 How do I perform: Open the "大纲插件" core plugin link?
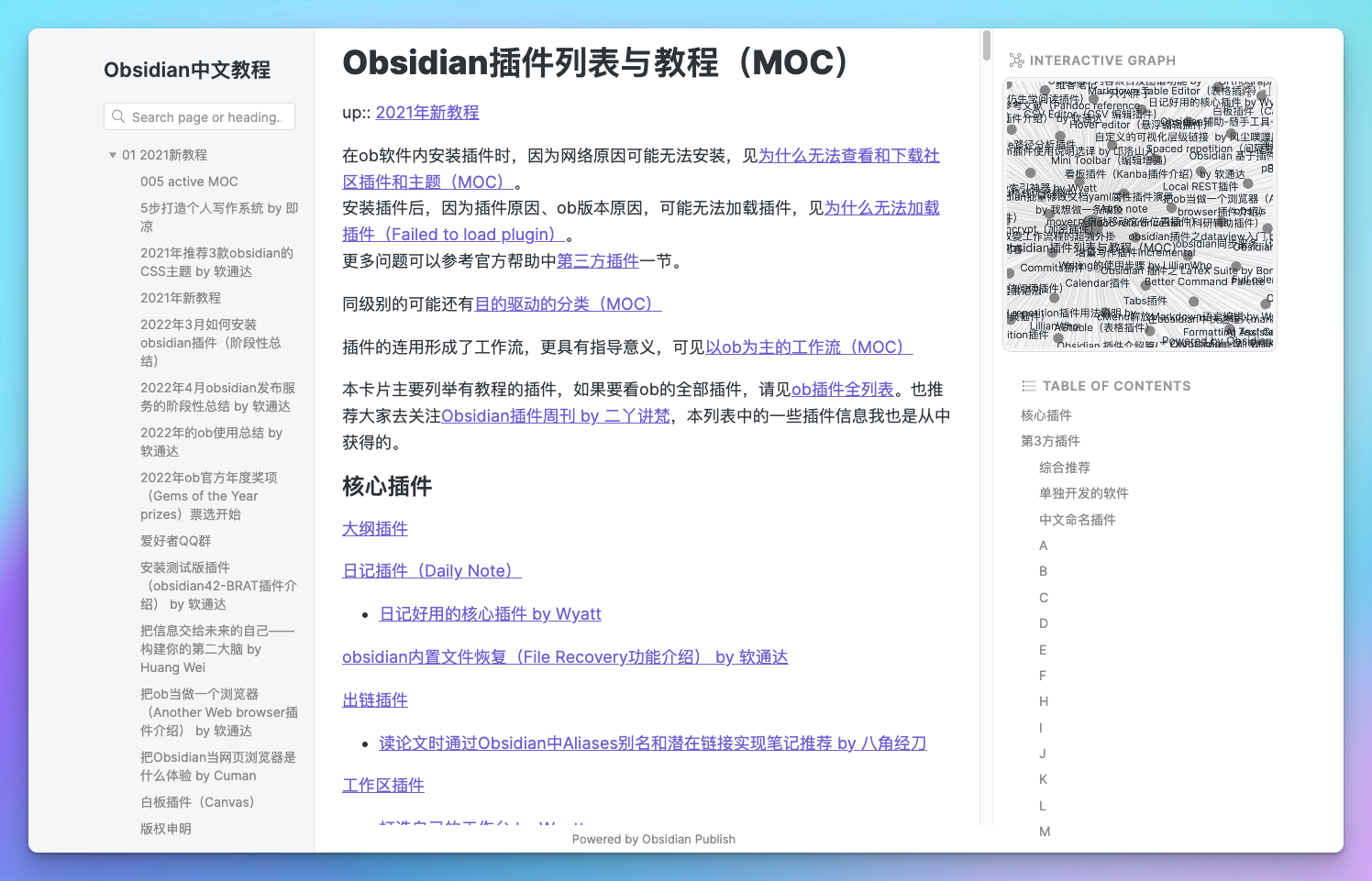click(374, 528)
